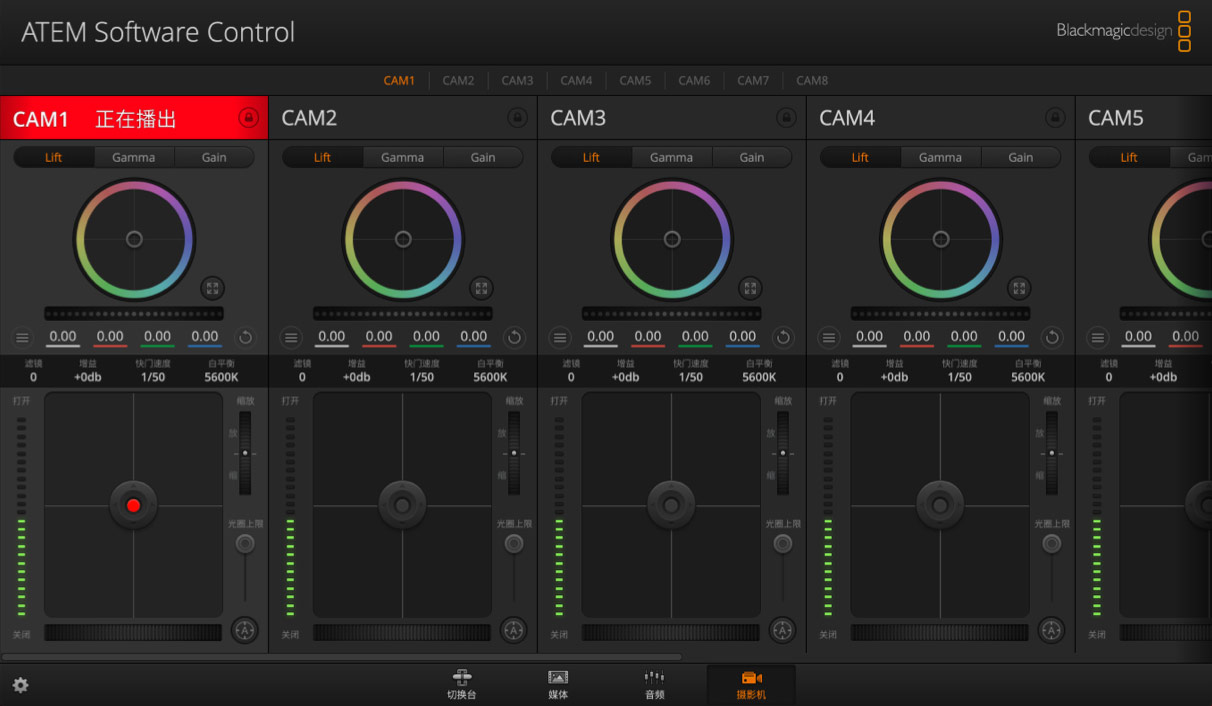This screenshot has height=706, width=1212.
Task: Lock CAM2 controls with the padlock
Action: [518, 117]
